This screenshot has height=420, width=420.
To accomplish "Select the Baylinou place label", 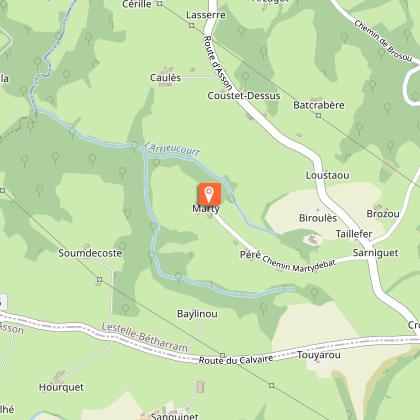I will click(x=197, y=314).
